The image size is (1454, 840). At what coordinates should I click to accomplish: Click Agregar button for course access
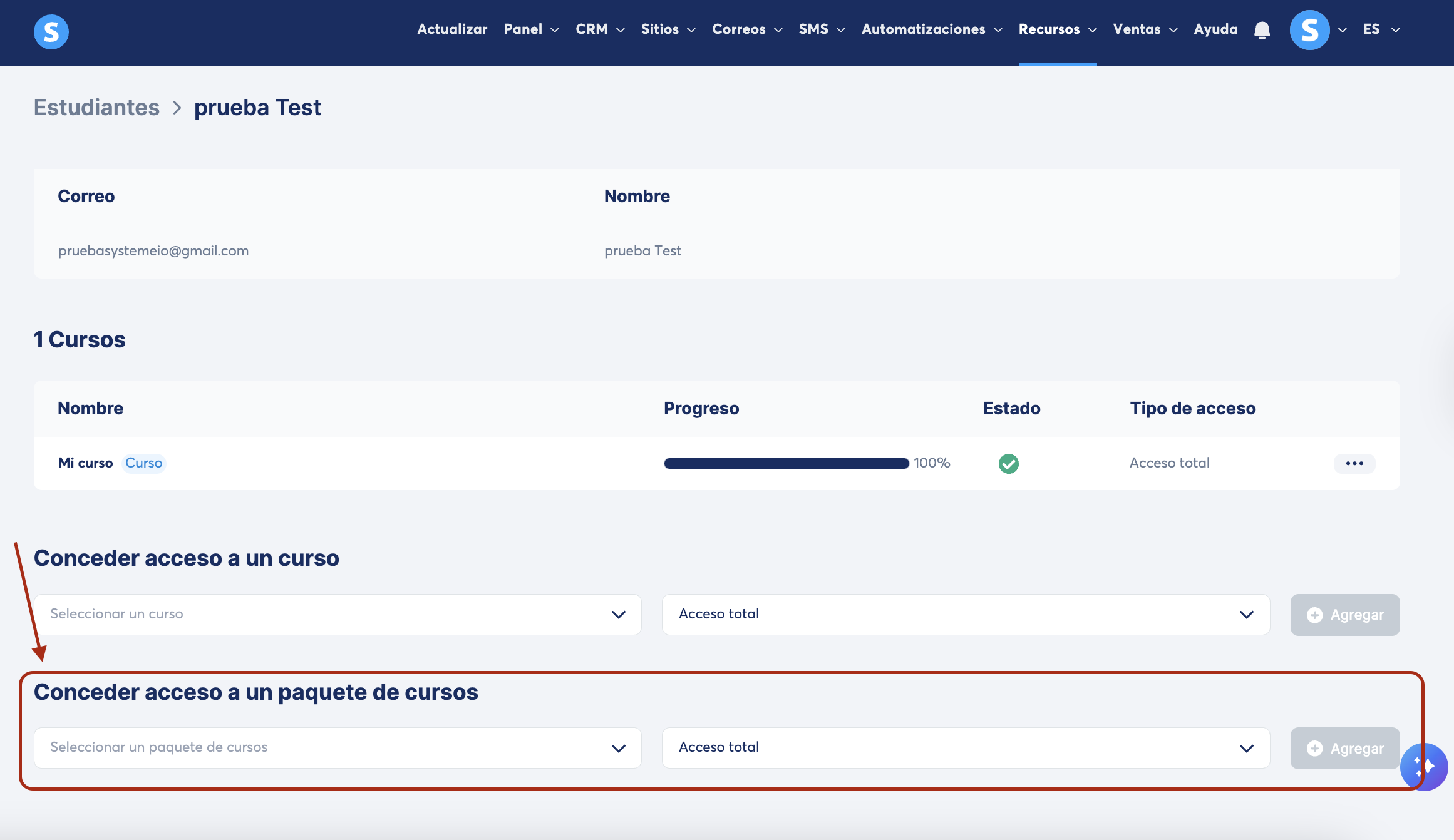(x=1344, y=615)
